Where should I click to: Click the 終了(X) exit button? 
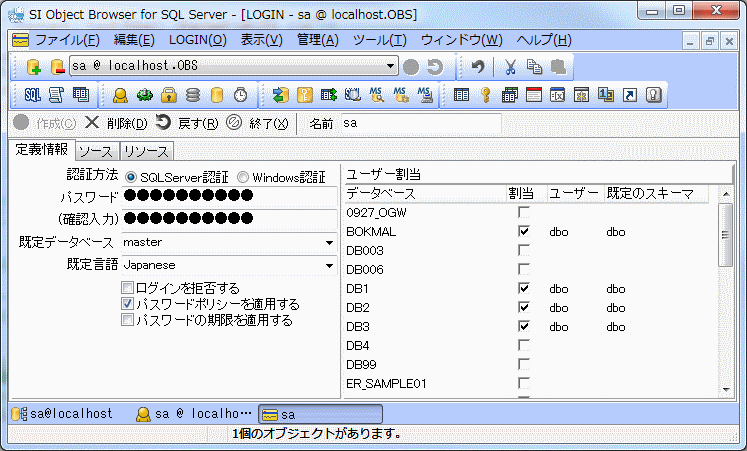click(257, 123)
